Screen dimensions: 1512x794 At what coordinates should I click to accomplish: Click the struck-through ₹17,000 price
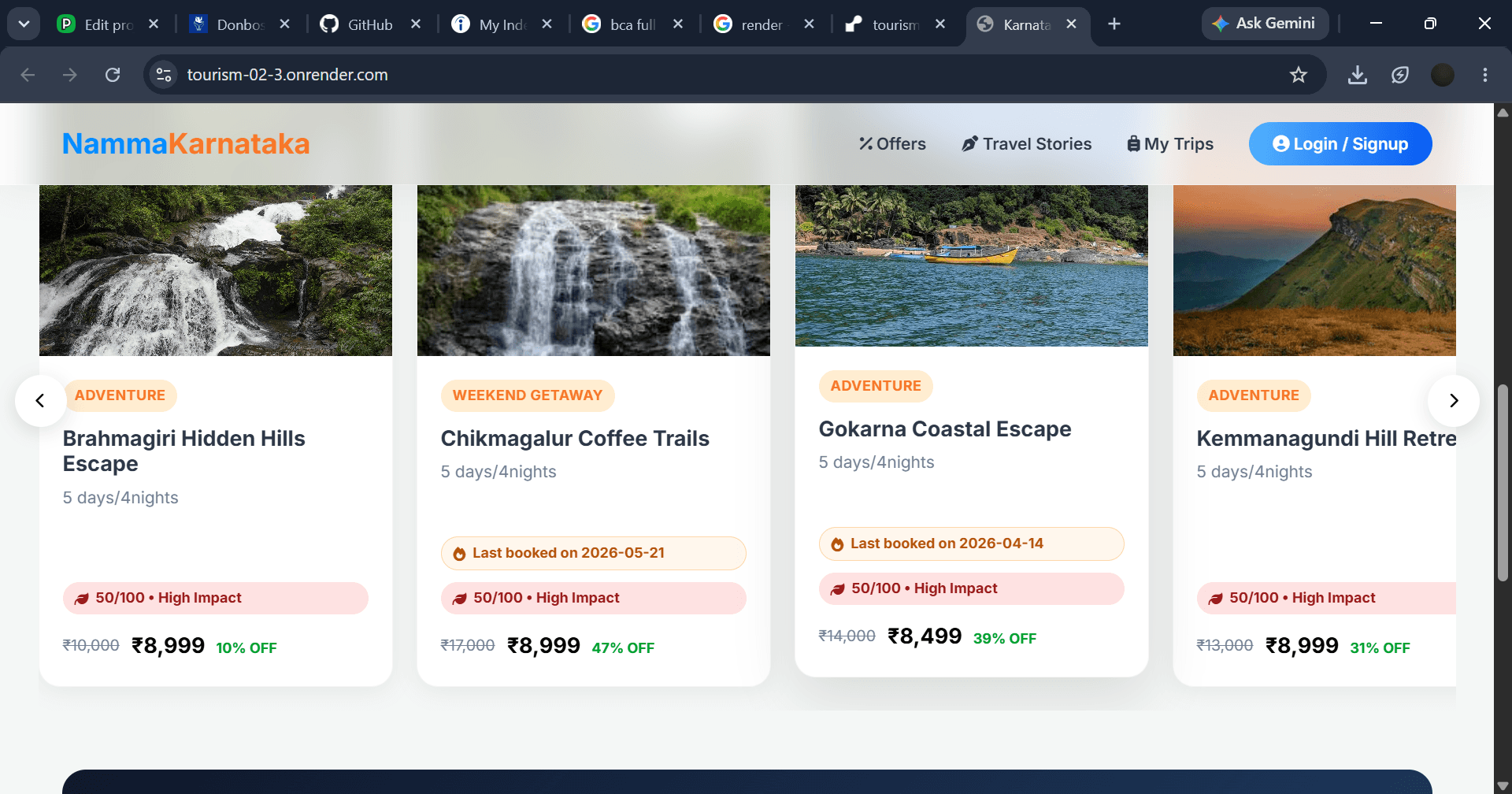tap(468, 646)
